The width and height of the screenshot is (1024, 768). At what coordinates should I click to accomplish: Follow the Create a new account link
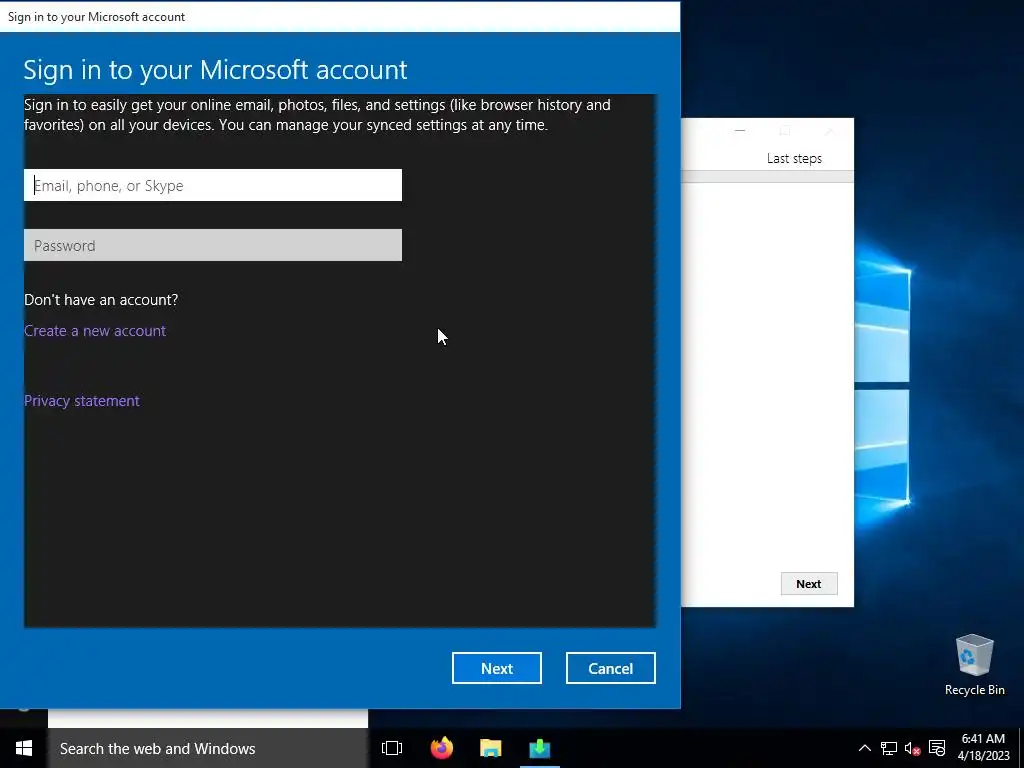(x=95, y=331)
